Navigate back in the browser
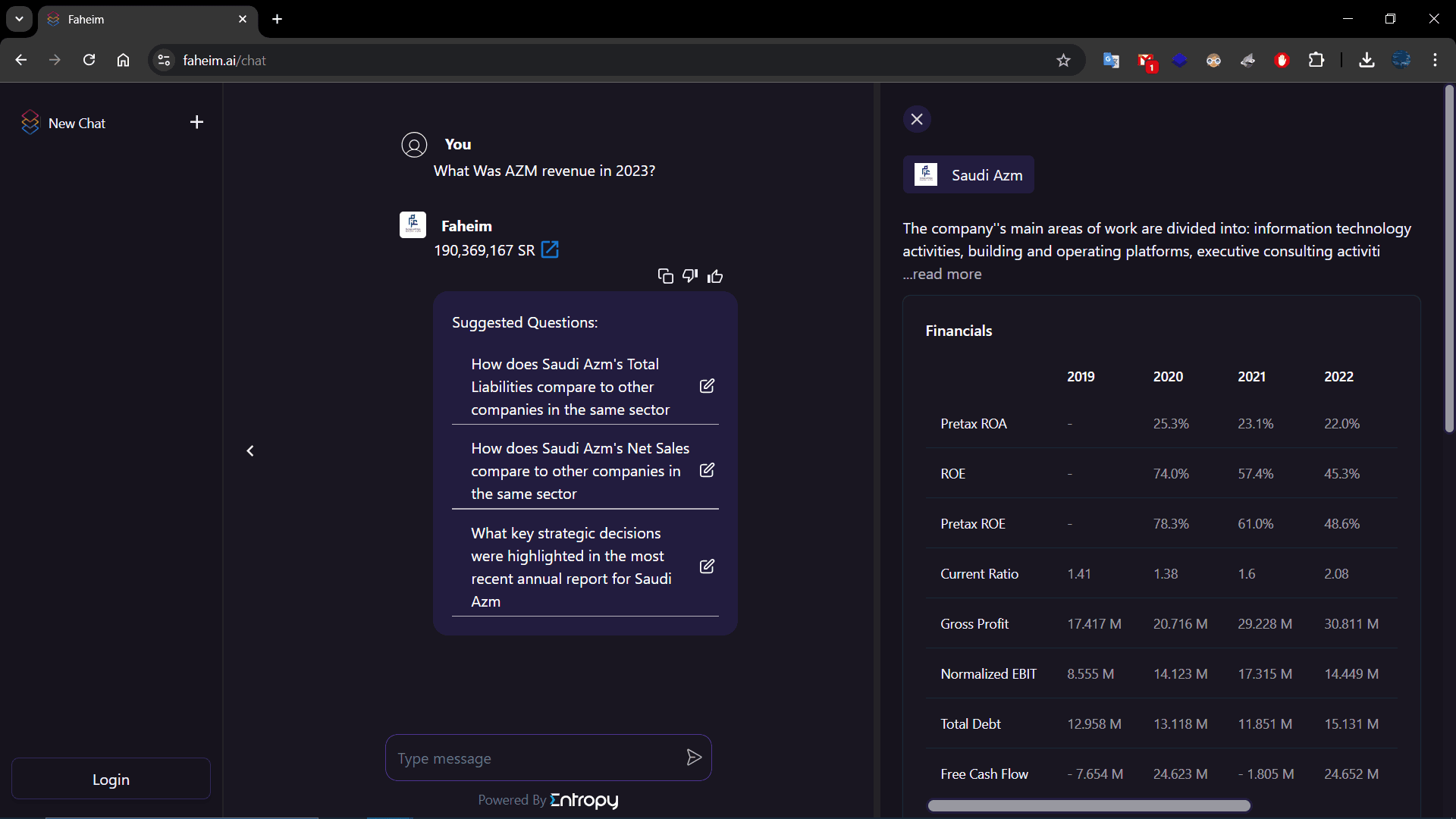This screenshot has height=819, width=1456. coord(21,60)
